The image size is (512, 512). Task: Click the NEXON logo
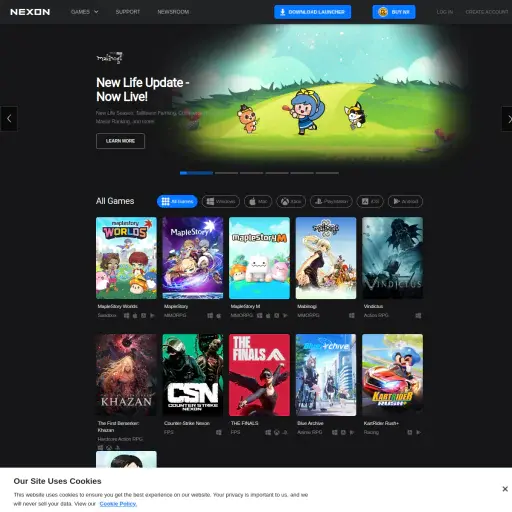point(30,12)
